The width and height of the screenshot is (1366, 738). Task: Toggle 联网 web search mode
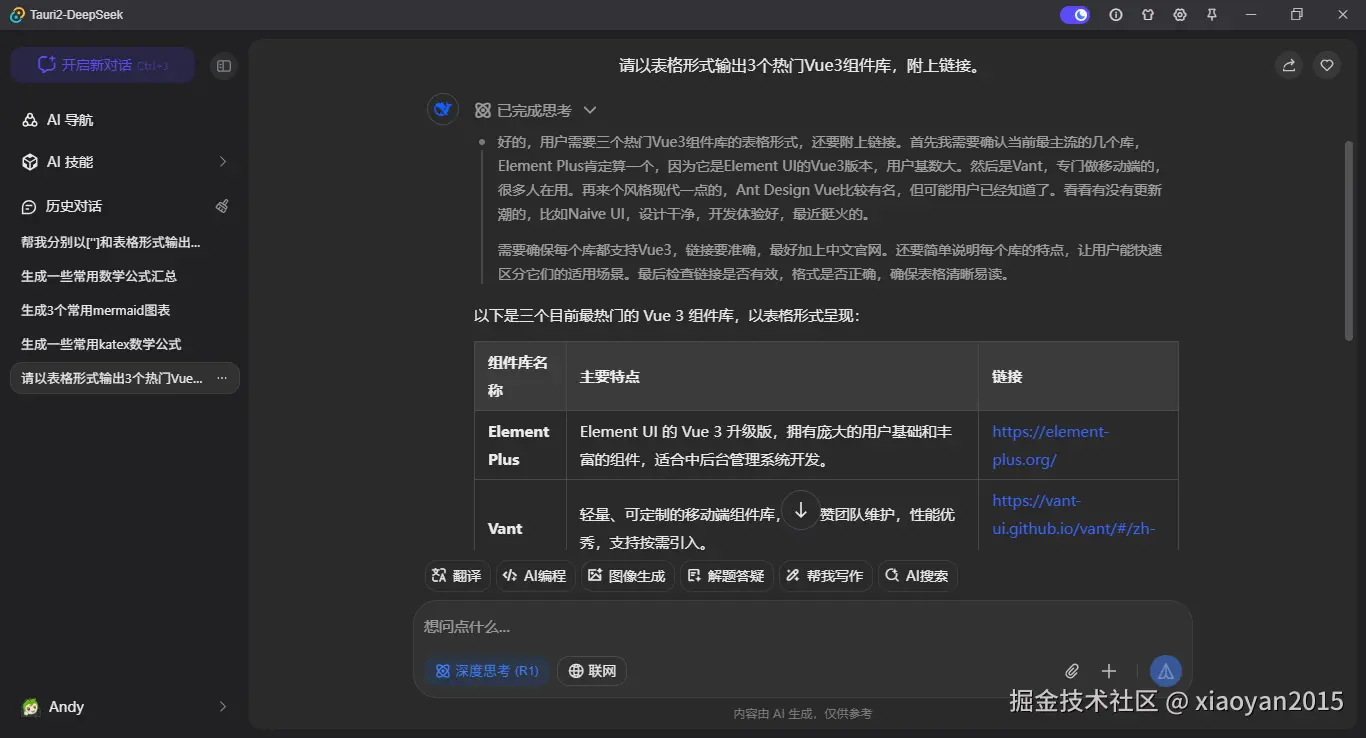(591, 671)
